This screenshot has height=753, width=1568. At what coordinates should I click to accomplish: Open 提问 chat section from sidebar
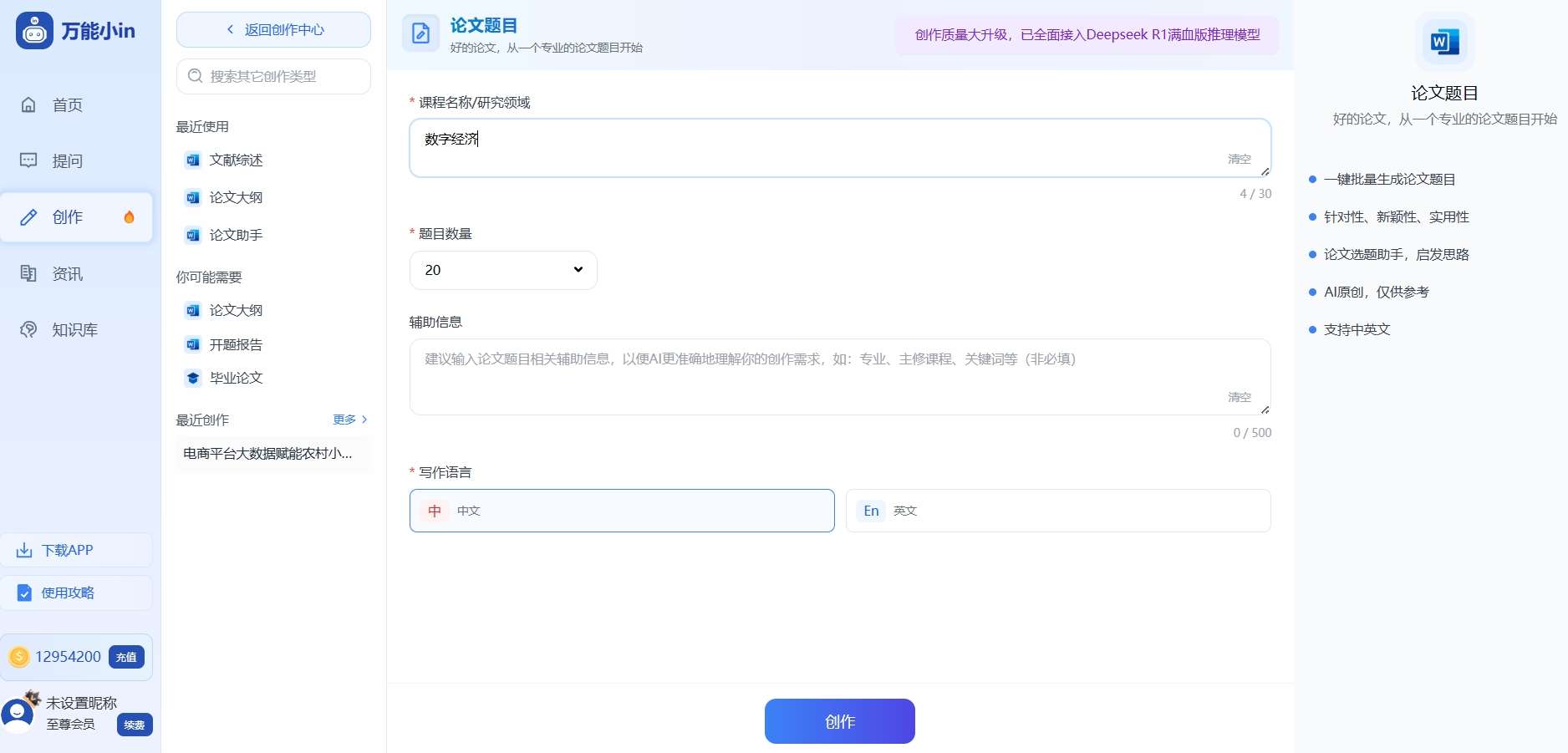[x=28, y=160]
